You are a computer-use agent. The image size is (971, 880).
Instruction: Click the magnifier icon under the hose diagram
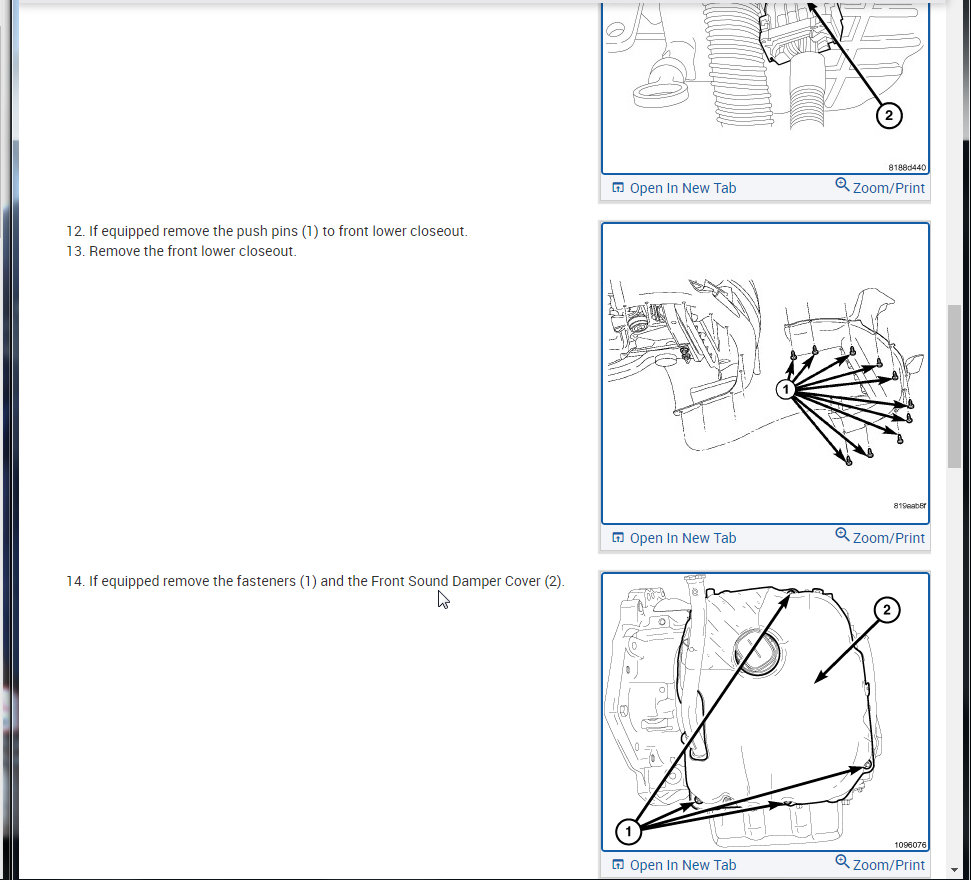pos(842,185)
